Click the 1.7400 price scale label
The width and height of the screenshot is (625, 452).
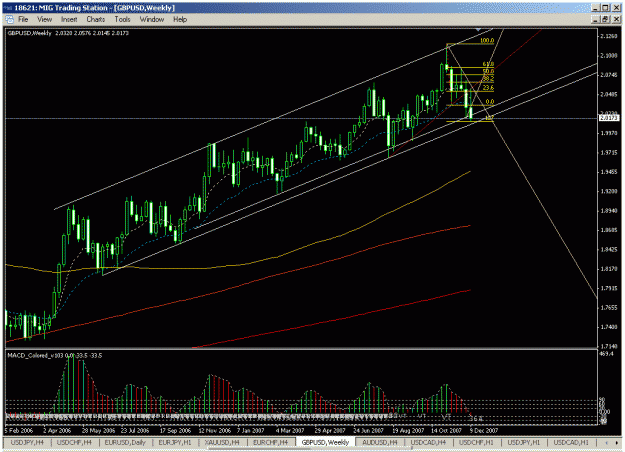(x=609, y=327)
